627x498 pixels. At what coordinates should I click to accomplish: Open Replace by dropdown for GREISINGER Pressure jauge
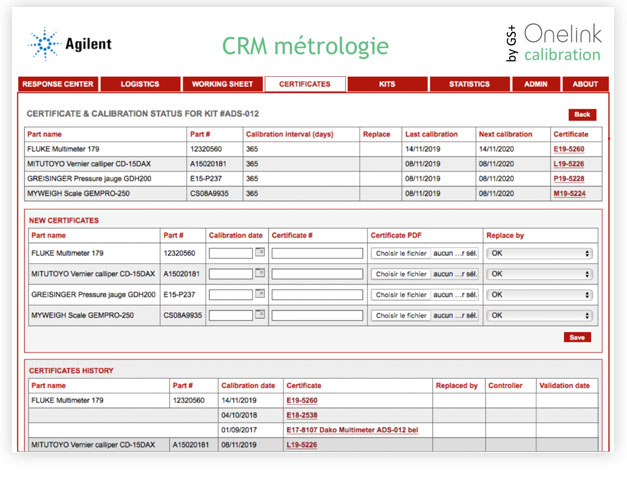coord(539,295)
